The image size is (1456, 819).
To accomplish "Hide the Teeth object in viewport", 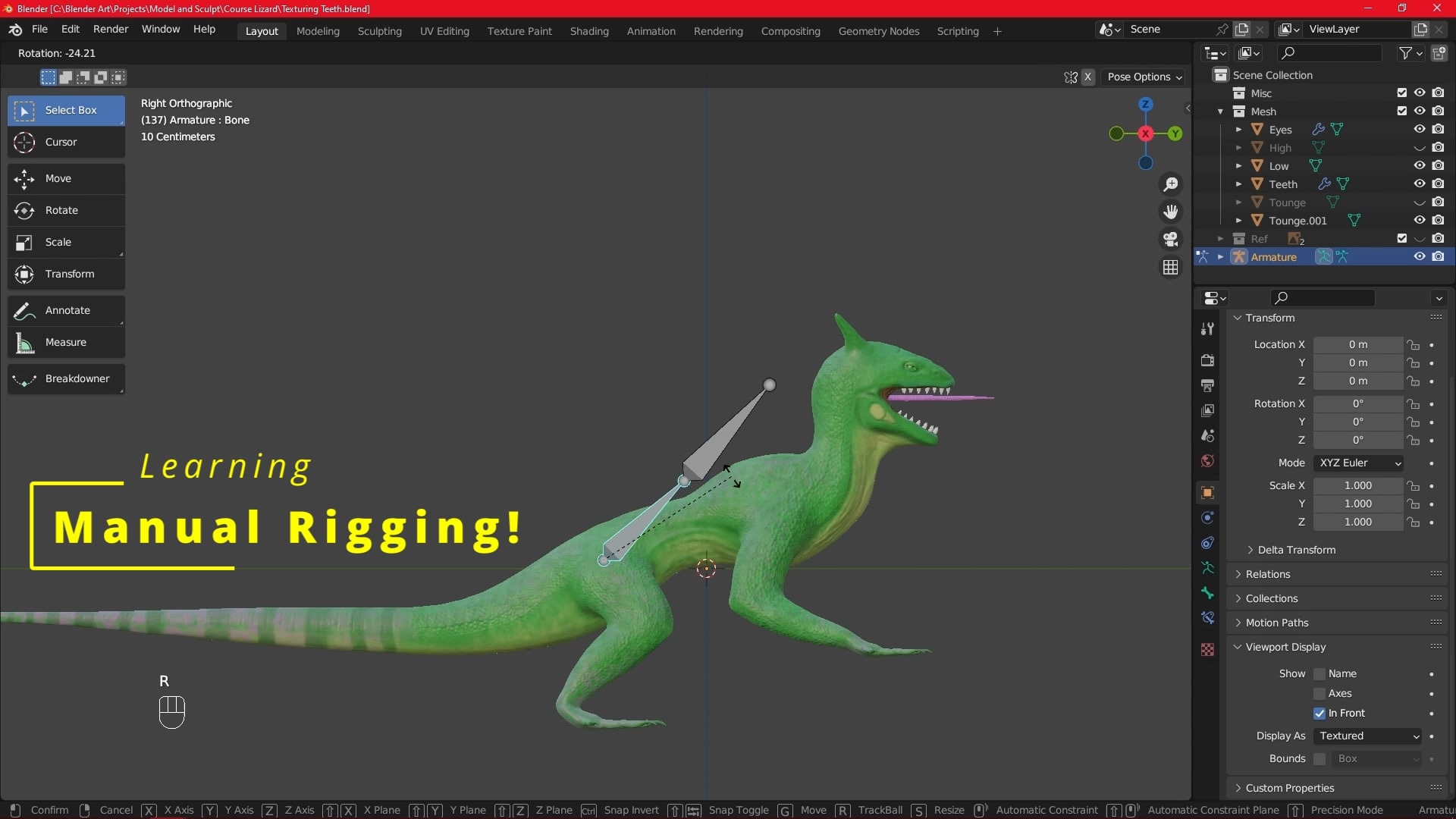I will pyautogui.click(x=1418, y=184).
